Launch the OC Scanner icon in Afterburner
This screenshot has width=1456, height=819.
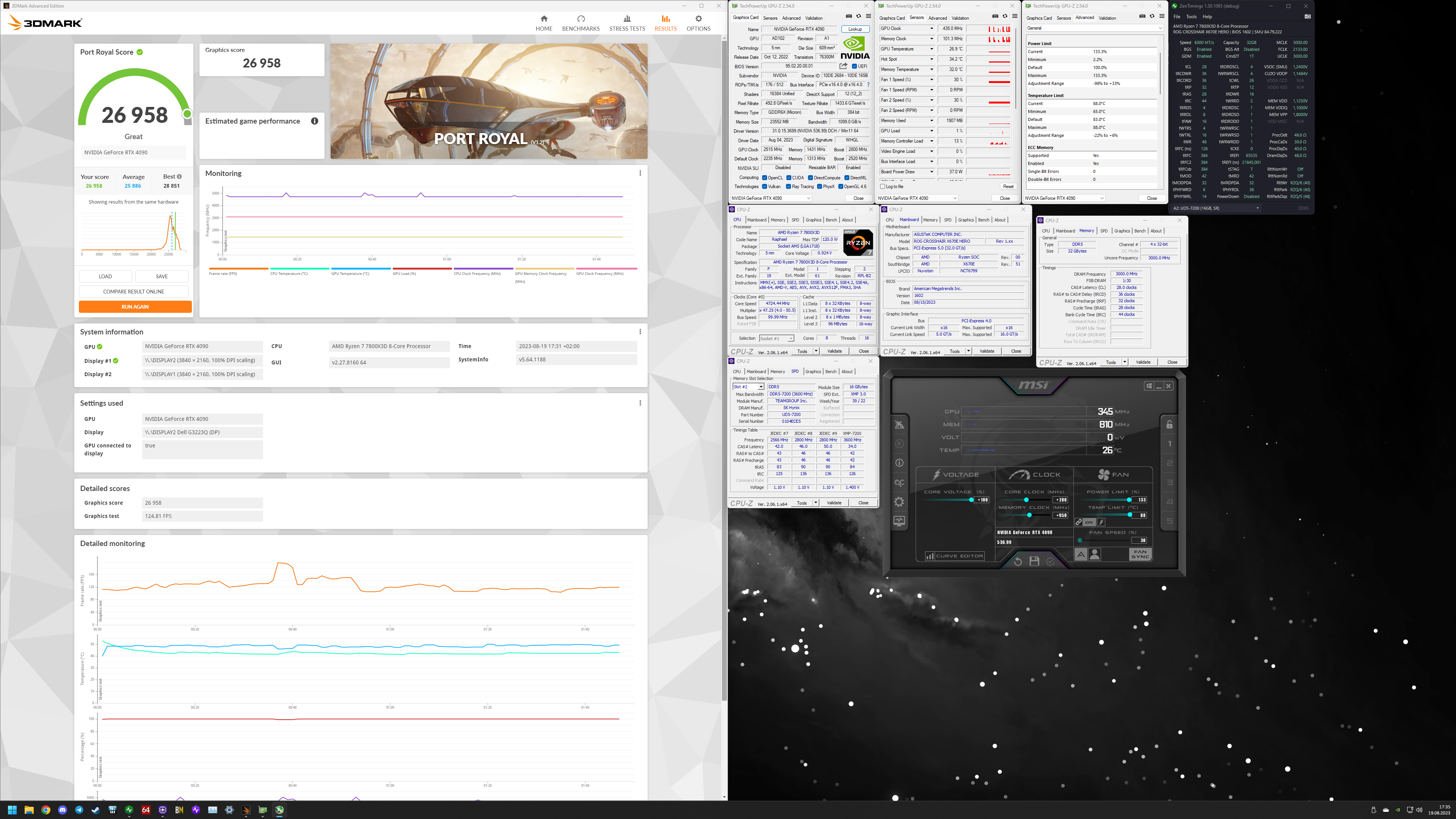(899, 483)
